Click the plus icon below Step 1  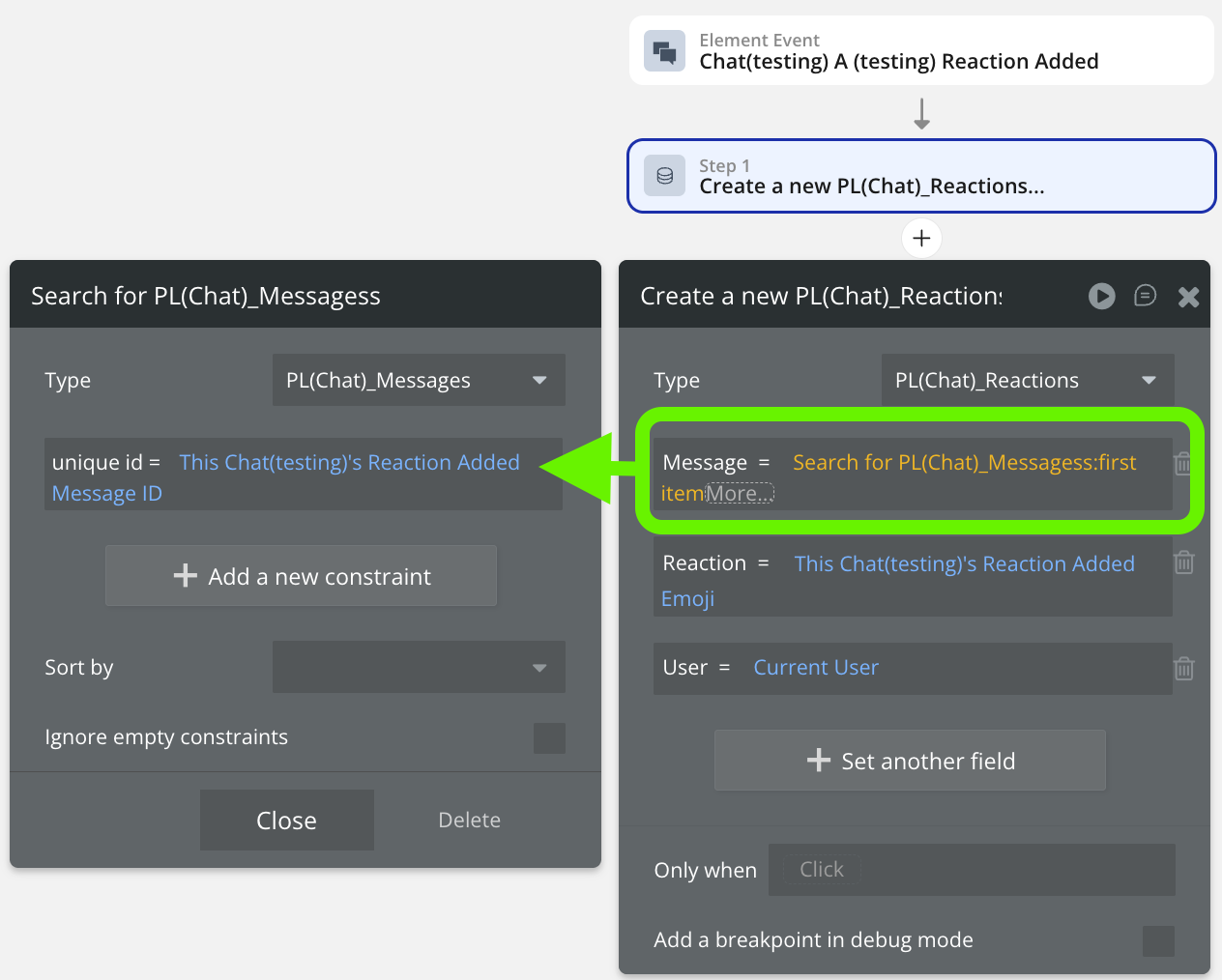pyautogui.click(x=921, y=238)
